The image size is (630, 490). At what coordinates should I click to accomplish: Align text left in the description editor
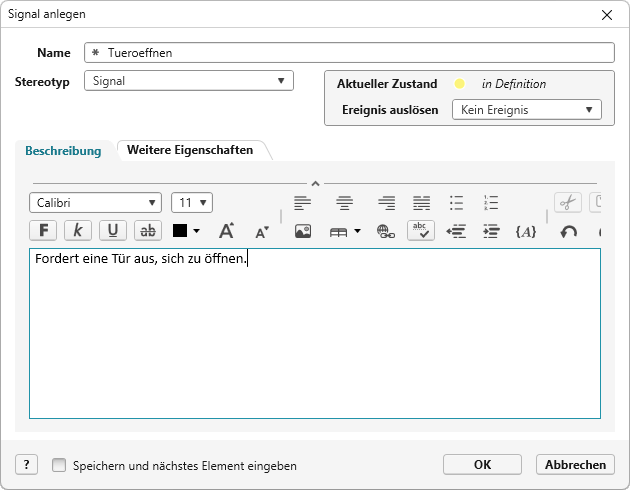(302, 203)
